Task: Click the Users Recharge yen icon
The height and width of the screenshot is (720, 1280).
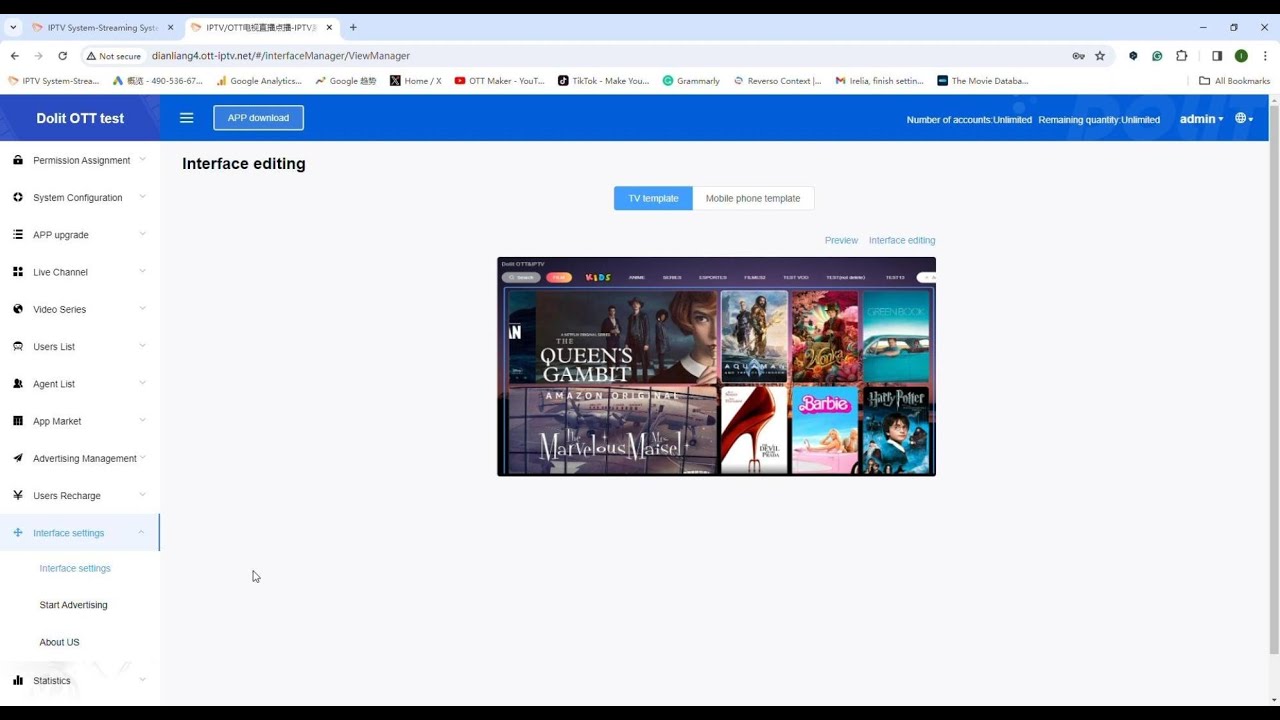Action: click(18, 495)
